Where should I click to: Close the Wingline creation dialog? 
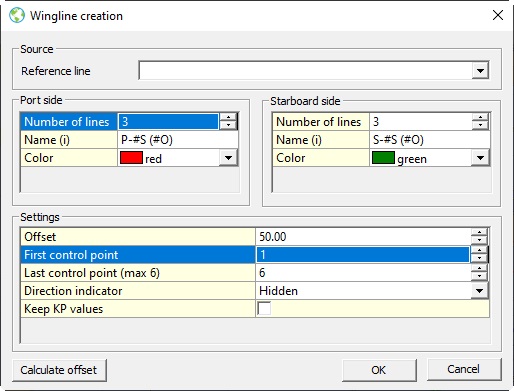[498, 15]
